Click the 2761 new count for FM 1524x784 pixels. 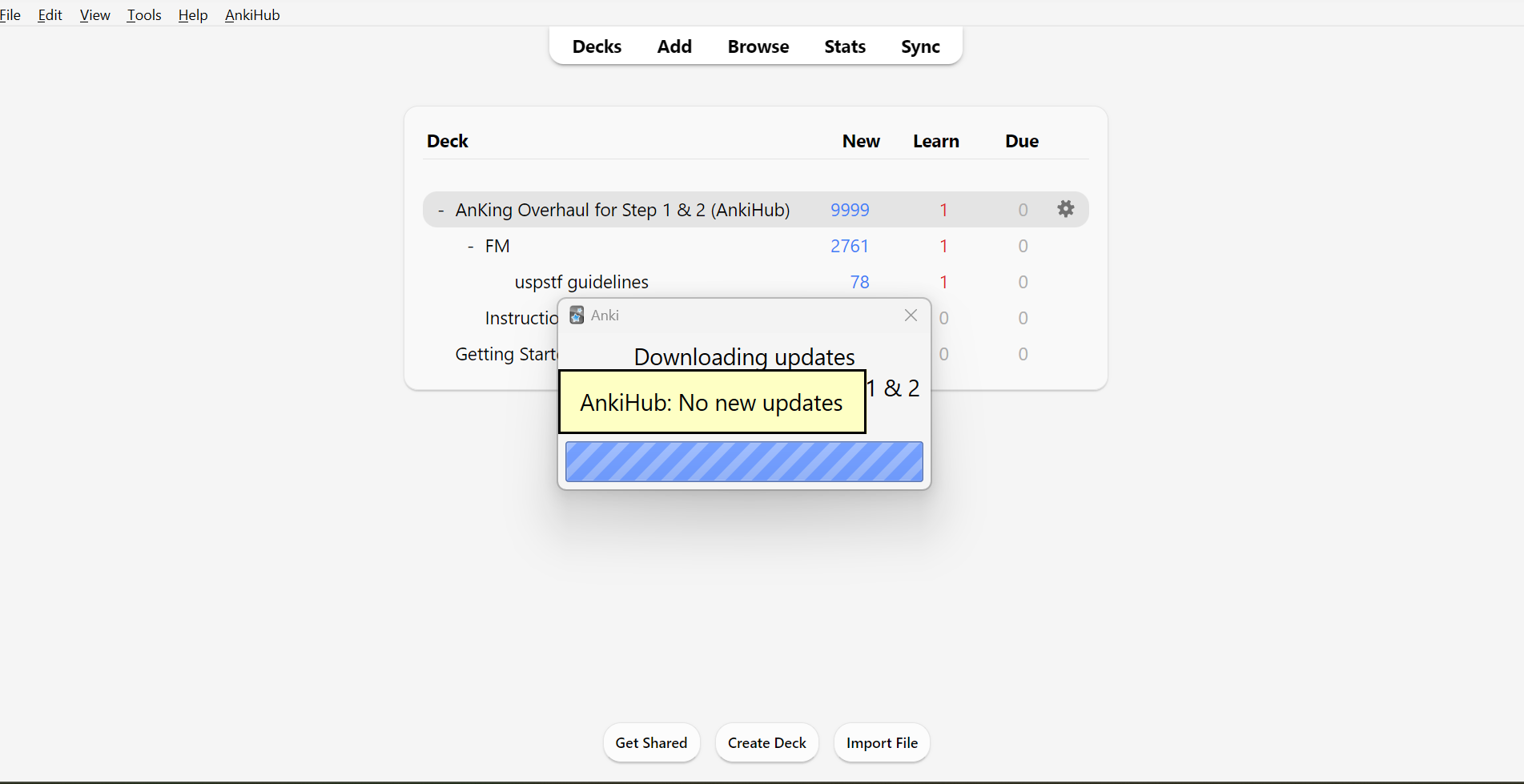[850, 246]
